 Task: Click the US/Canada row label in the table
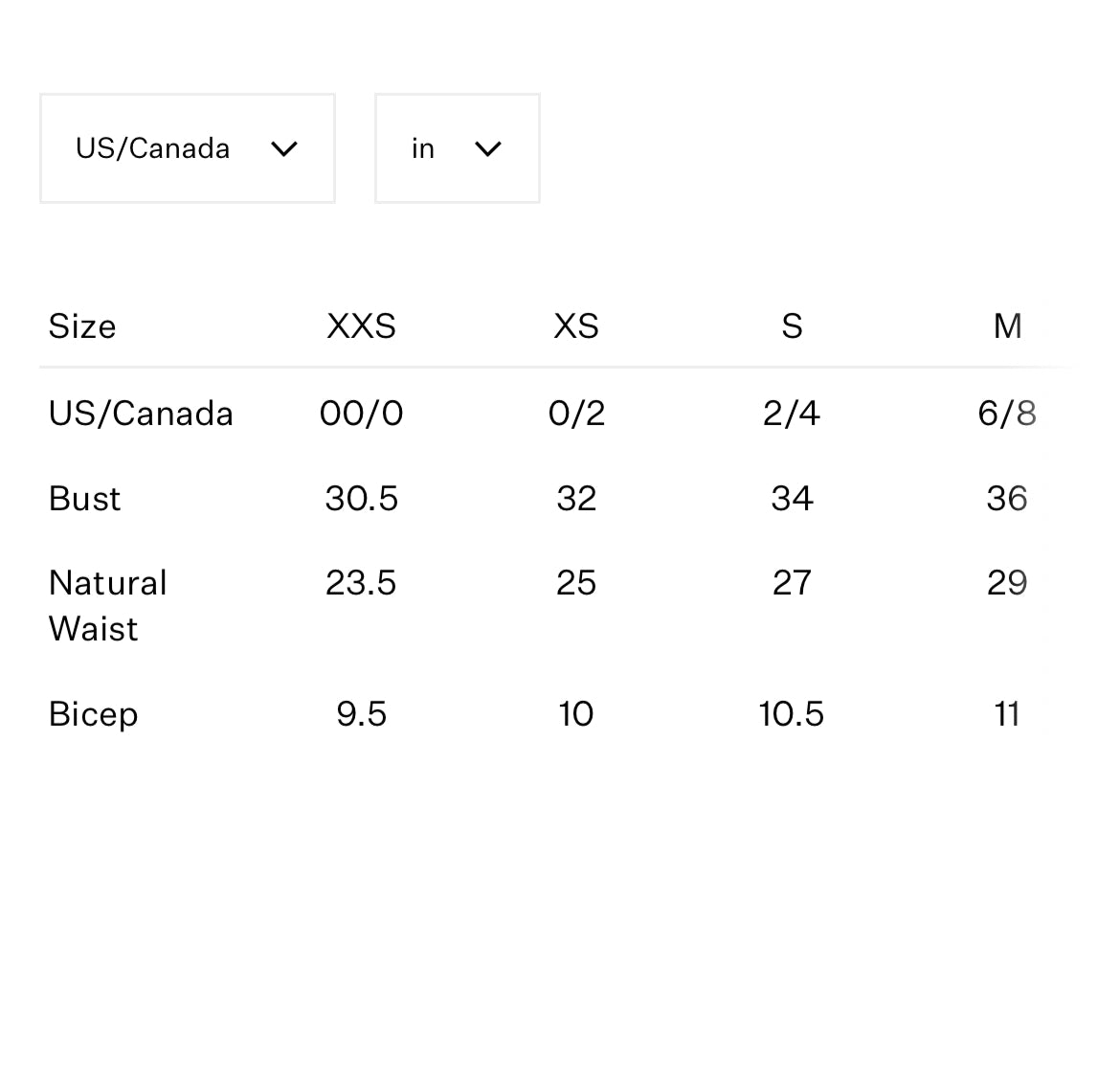click(x=141, y=414)
